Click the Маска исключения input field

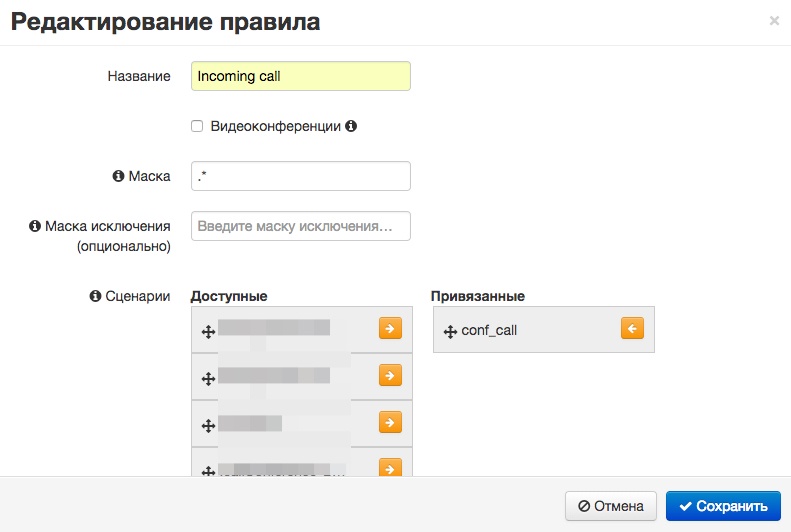pos(300,226)
